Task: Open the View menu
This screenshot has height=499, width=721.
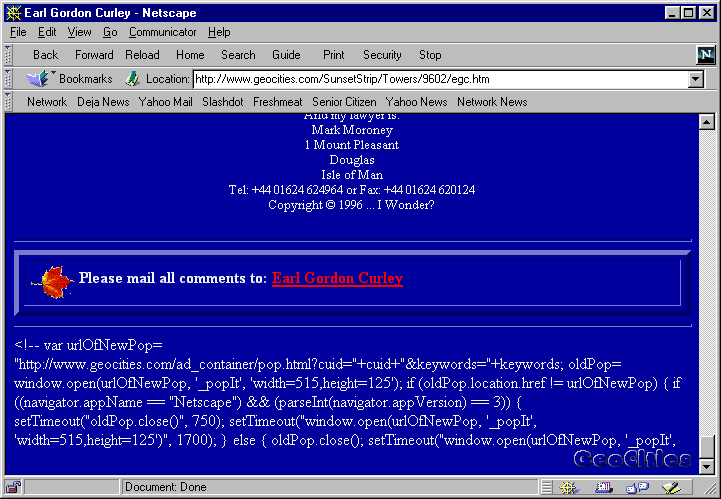Action: [79, 32]
